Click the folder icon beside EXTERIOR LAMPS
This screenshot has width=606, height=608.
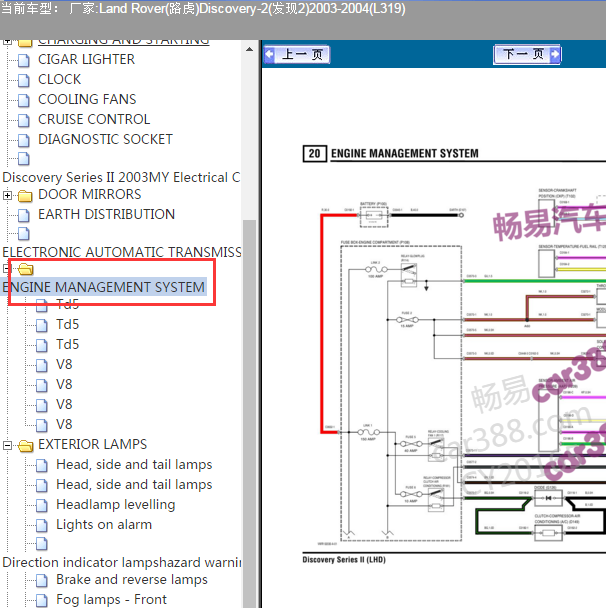[26, 446]
